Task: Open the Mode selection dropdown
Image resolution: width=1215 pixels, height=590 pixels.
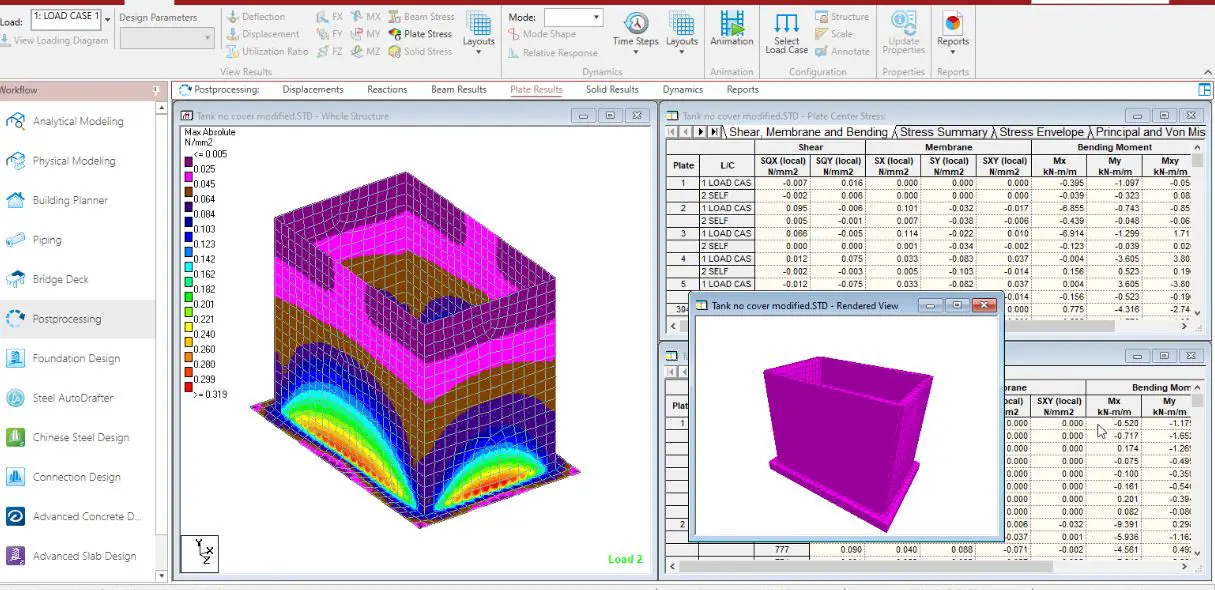Action: pyautogui.click(x=598, y=16)
